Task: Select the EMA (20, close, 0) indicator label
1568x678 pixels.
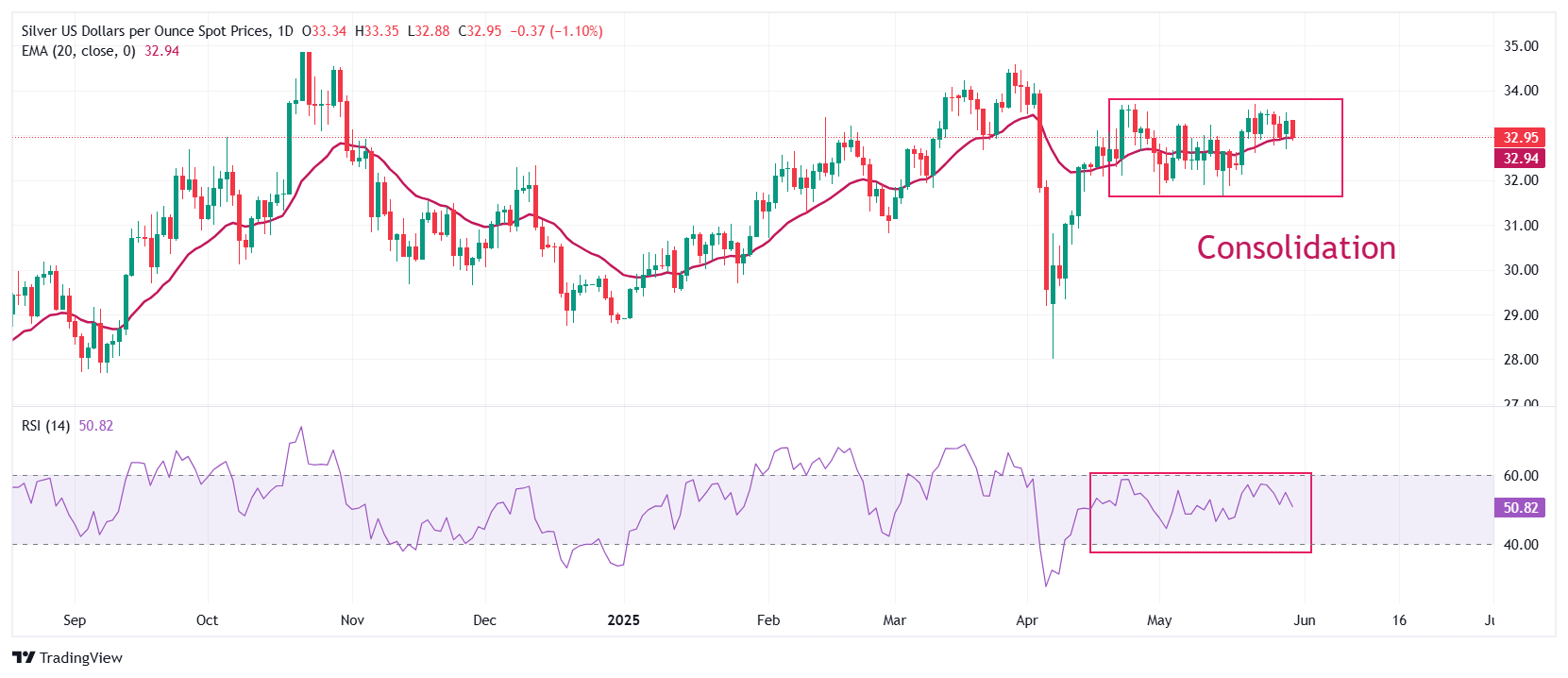Action: [x=78, y=51]
